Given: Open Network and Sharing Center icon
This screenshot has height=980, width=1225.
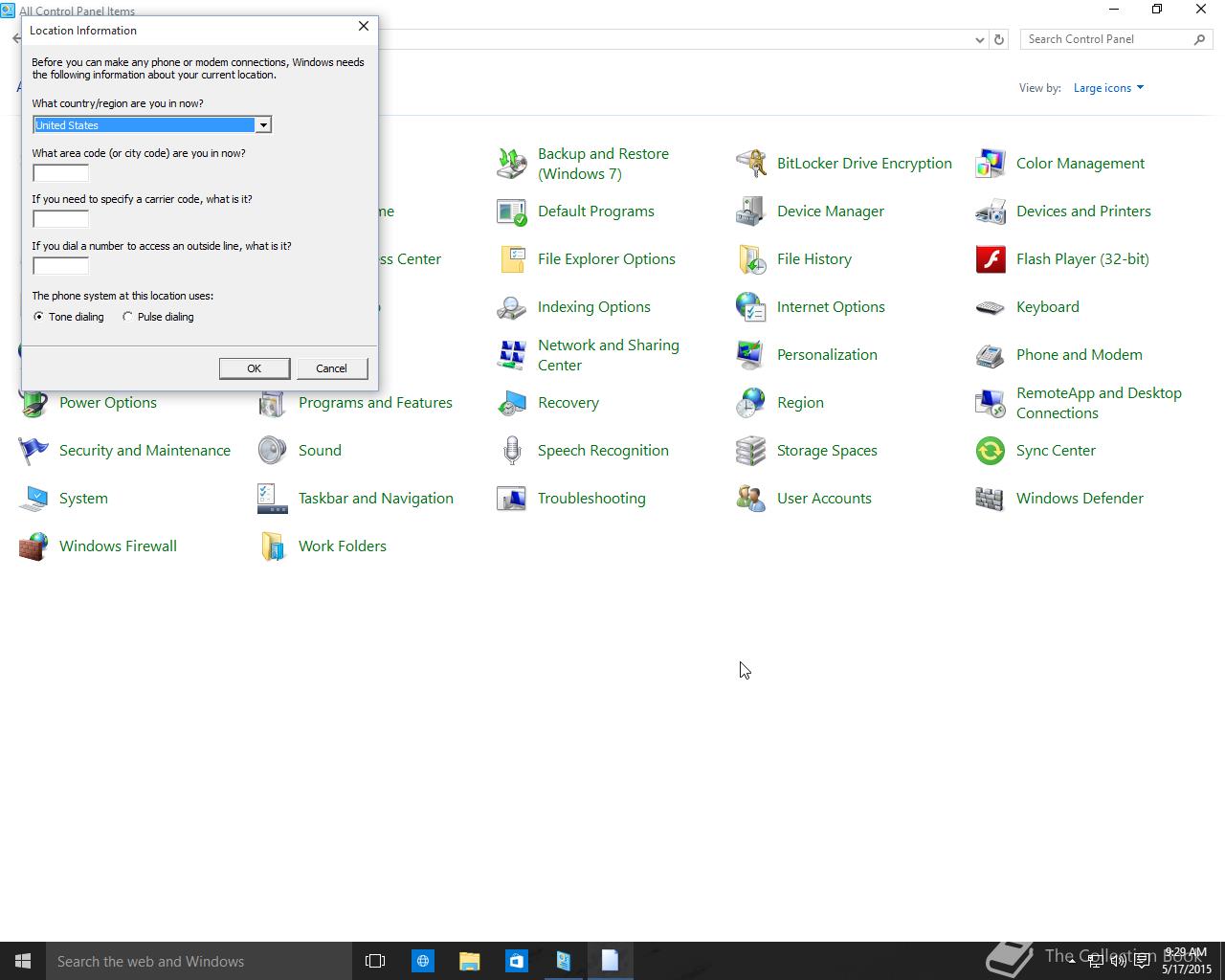Looking at the screenshot, I should 512,355.
